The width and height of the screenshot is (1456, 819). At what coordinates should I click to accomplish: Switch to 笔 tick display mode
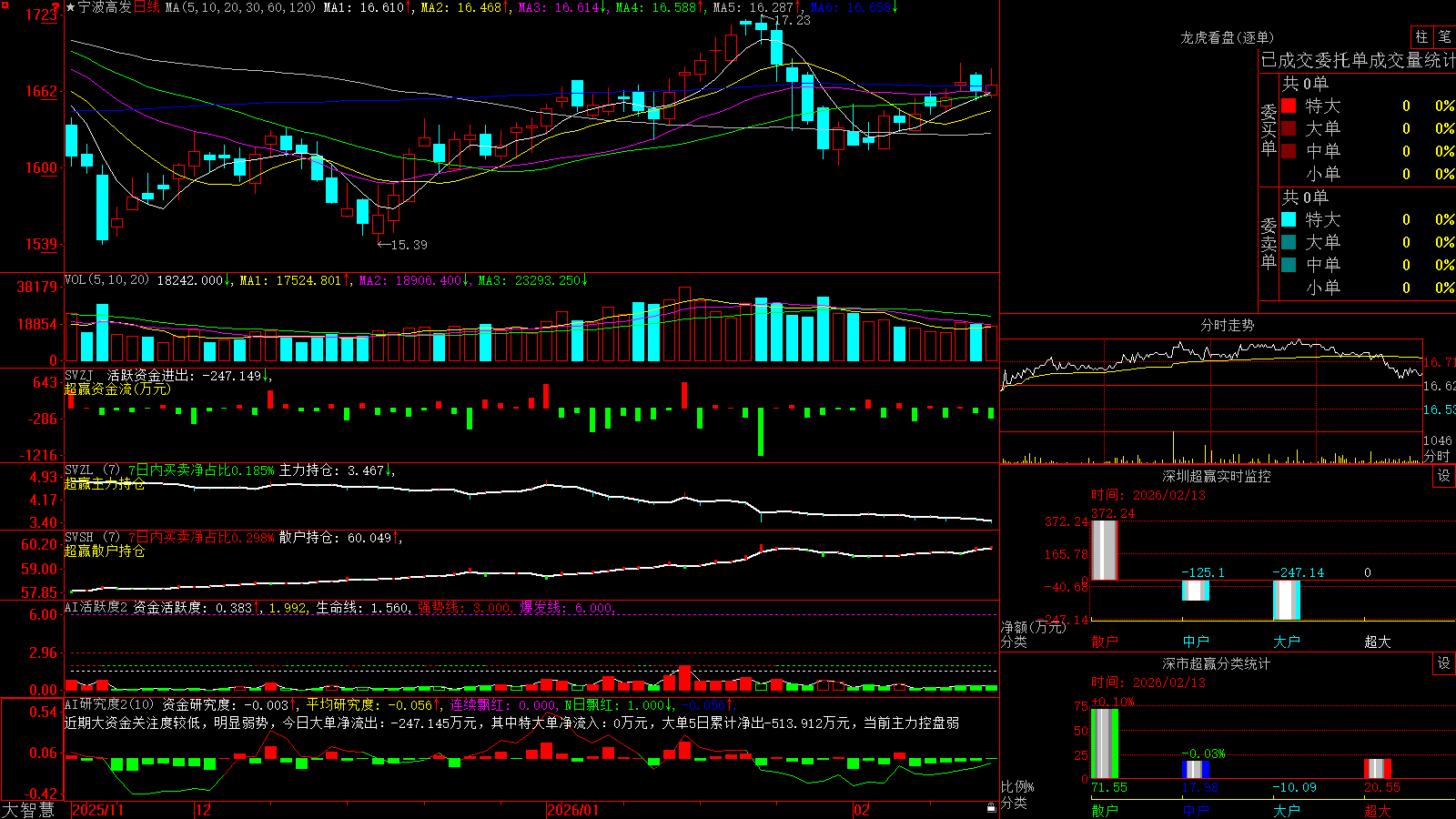1444,37
